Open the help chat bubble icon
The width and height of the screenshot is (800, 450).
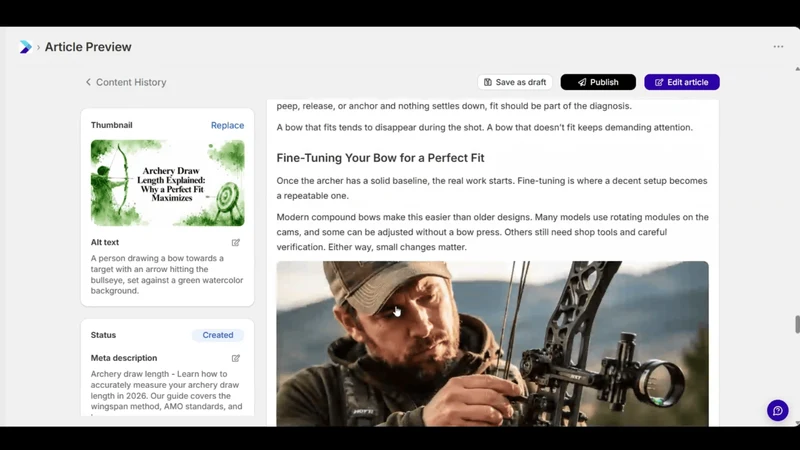tap(778, 410)
